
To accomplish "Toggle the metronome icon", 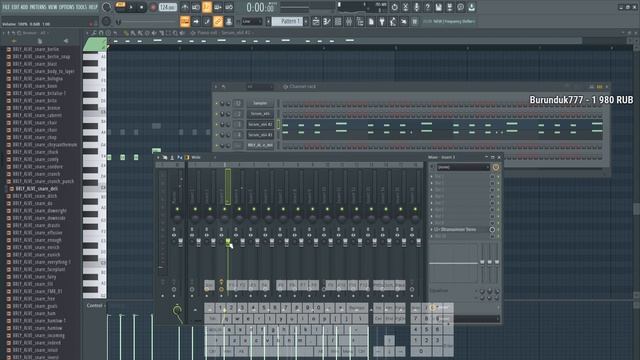I will click(185, 7).
